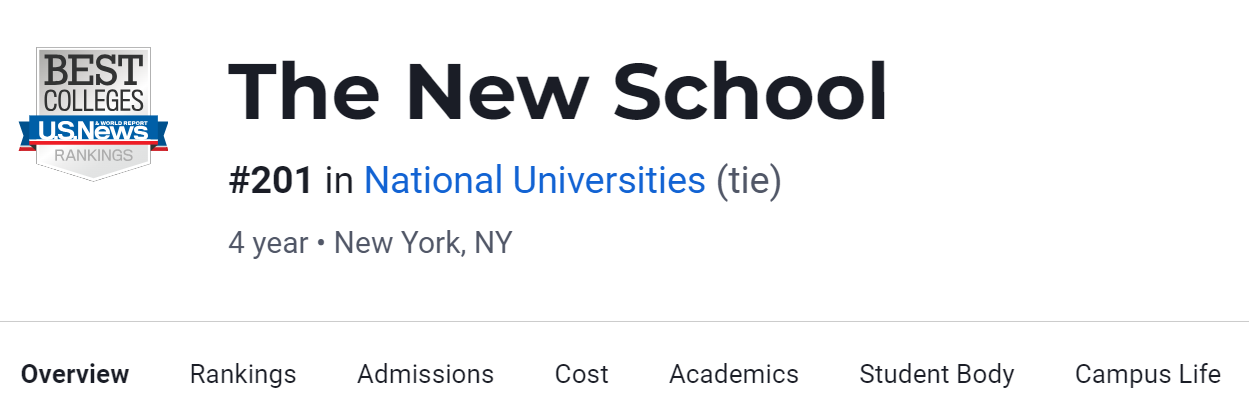The width and height of the screenshot is (1249, 412).
Task: Follow the National Universities link
Action: pyautogui.click(x=534, y=181)
